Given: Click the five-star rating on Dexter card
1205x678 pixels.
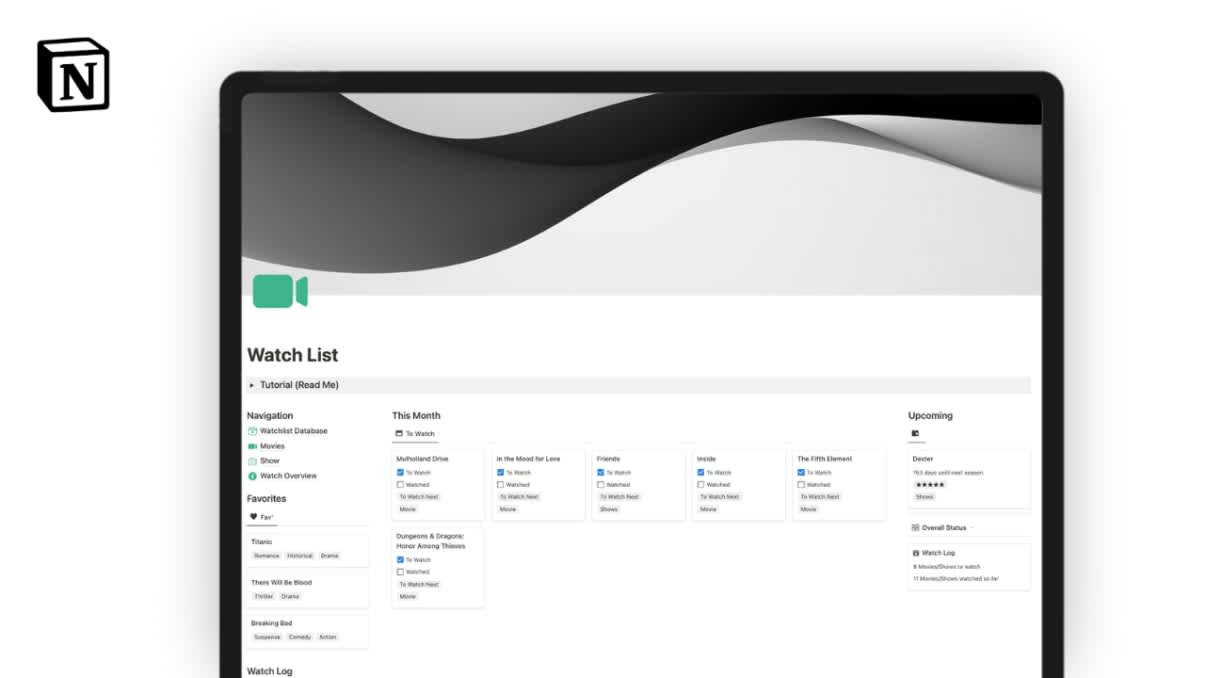Looking at the screenshot, I should pyautogui.click(x=930, y=485).
